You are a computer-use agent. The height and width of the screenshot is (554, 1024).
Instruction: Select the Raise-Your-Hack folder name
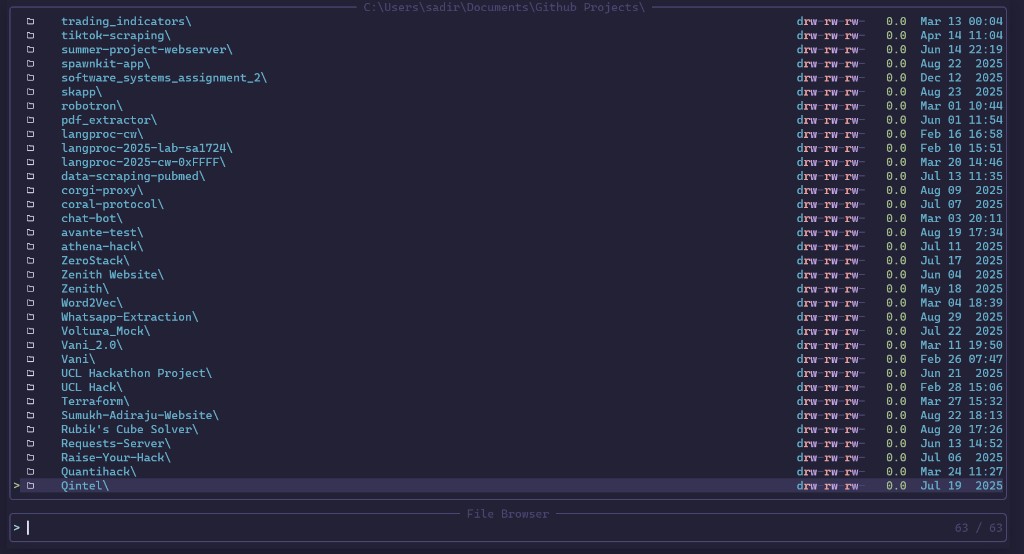[116, 457]
